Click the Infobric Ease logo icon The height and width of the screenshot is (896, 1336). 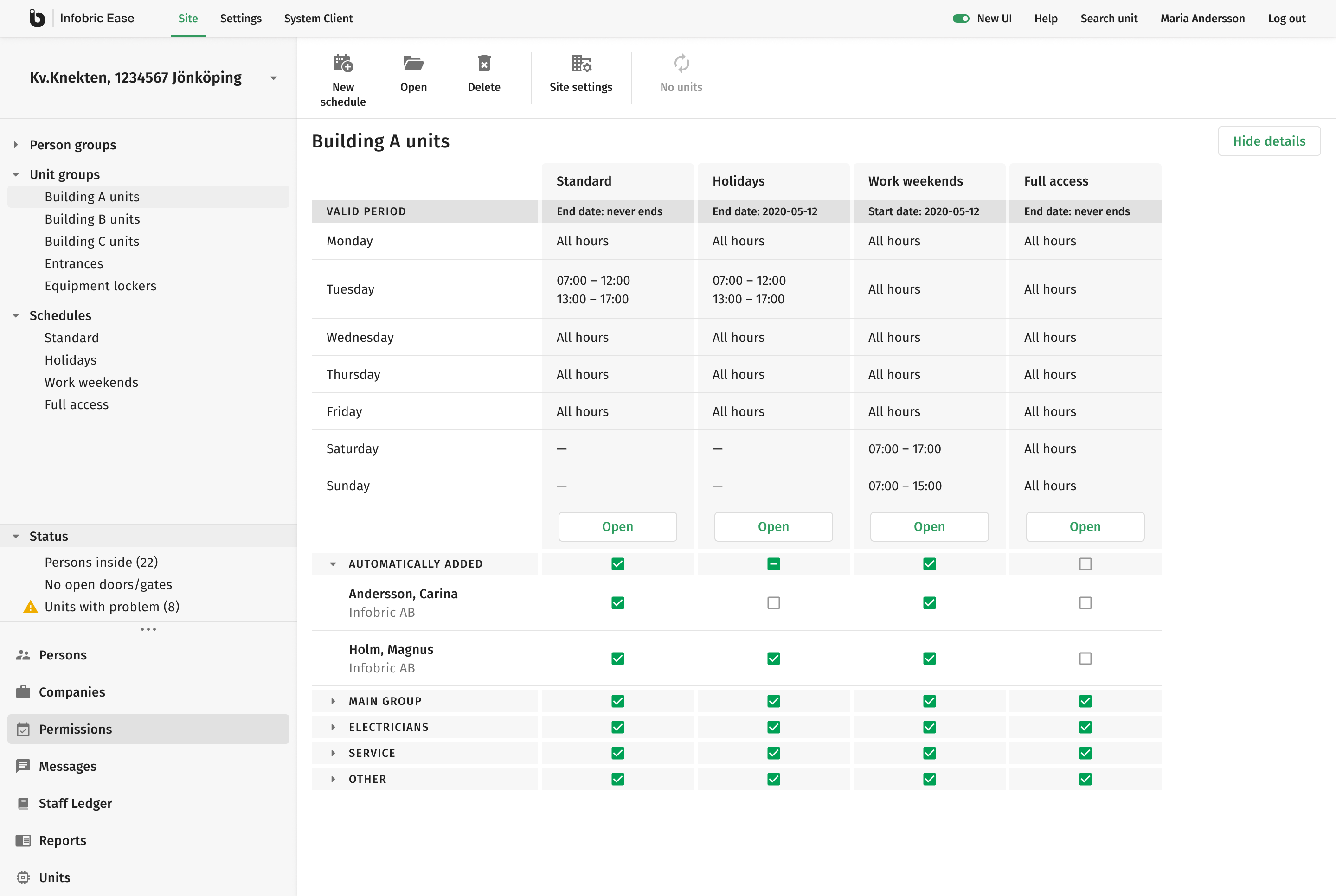point(37,18)
